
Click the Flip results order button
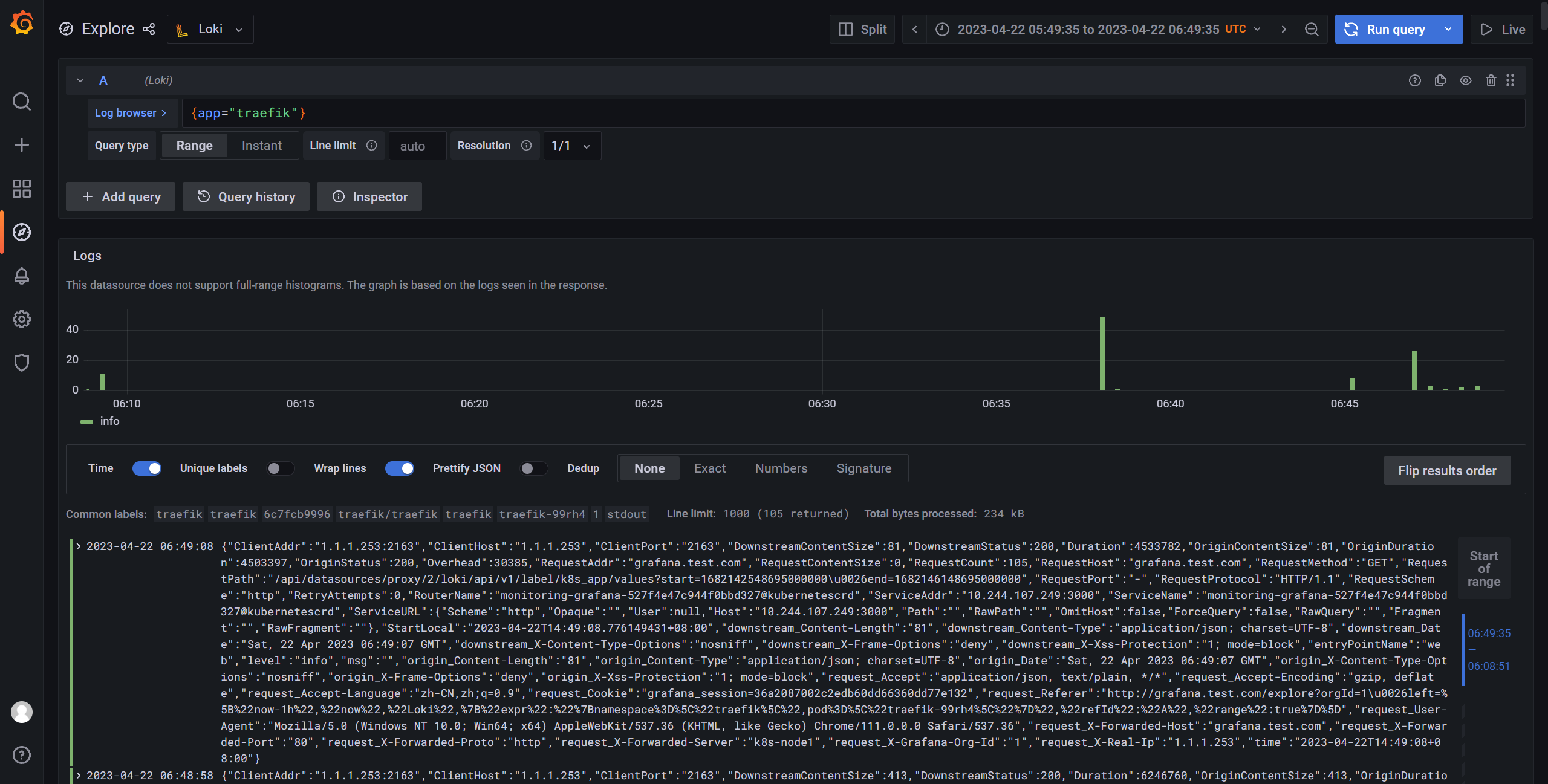tap(1447, 470)
